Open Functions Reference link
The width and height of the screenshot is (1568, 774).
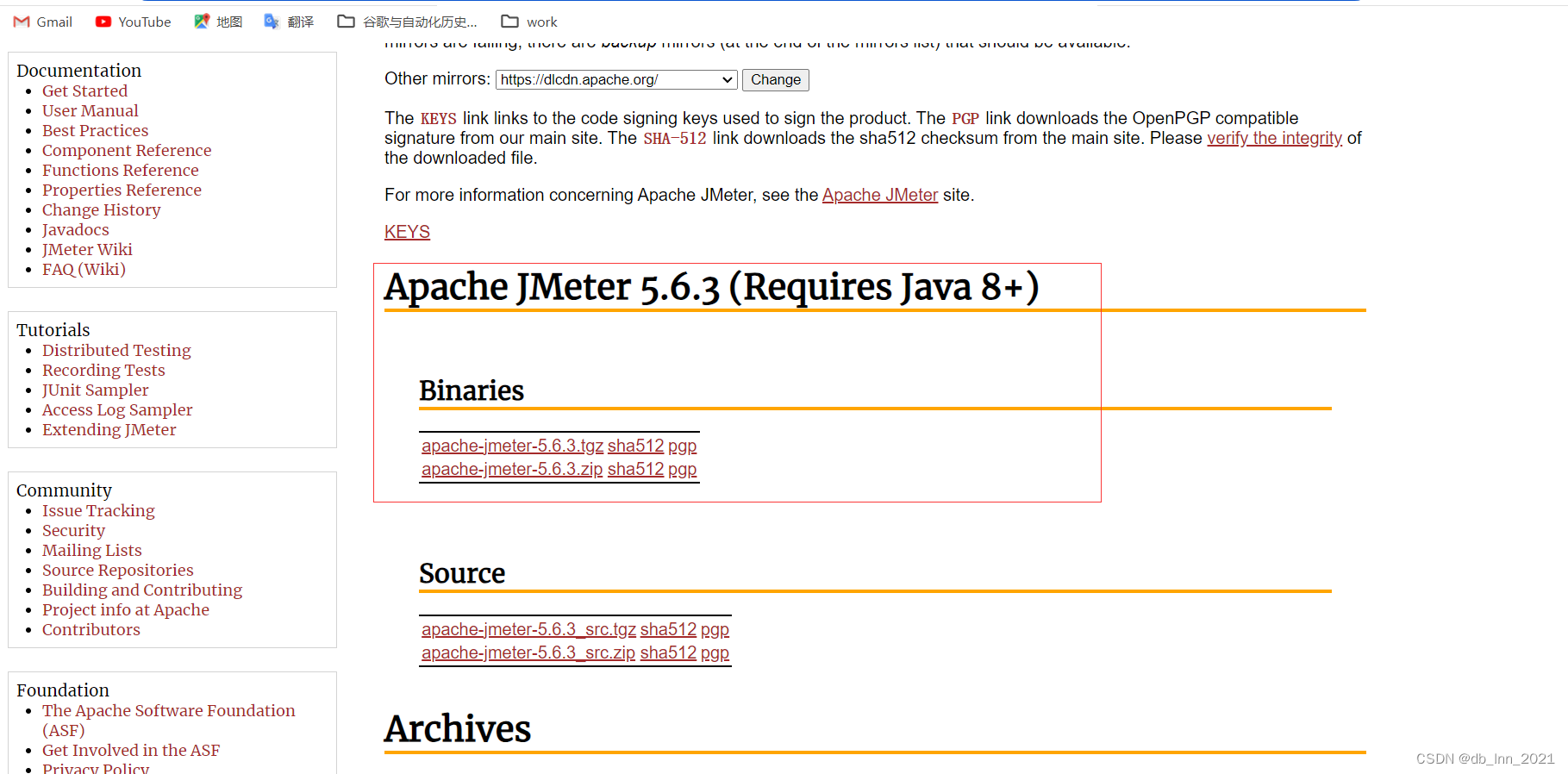point(120,170)
